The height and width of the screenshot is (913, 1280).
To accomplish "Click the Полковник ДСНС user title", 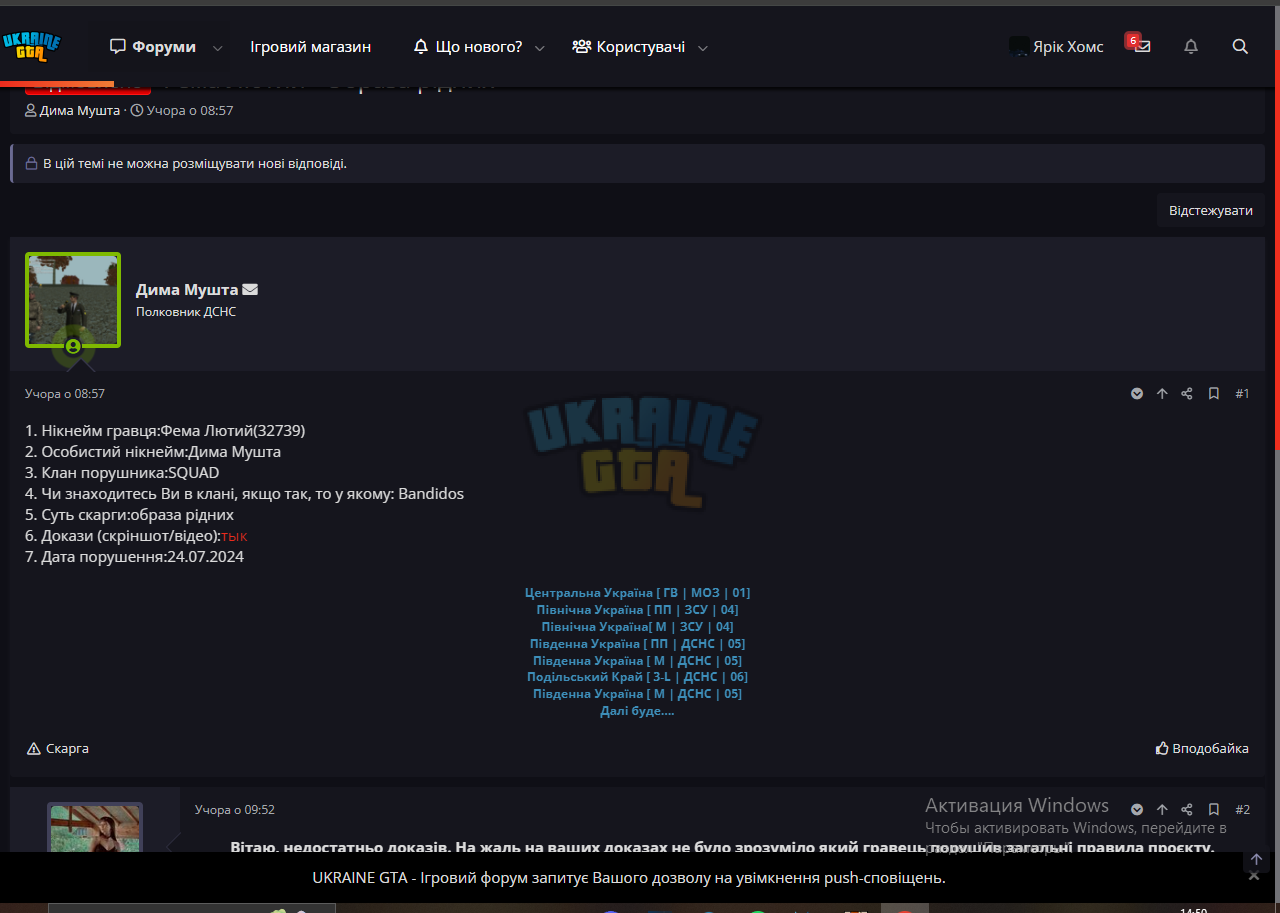I will point(186,312).
